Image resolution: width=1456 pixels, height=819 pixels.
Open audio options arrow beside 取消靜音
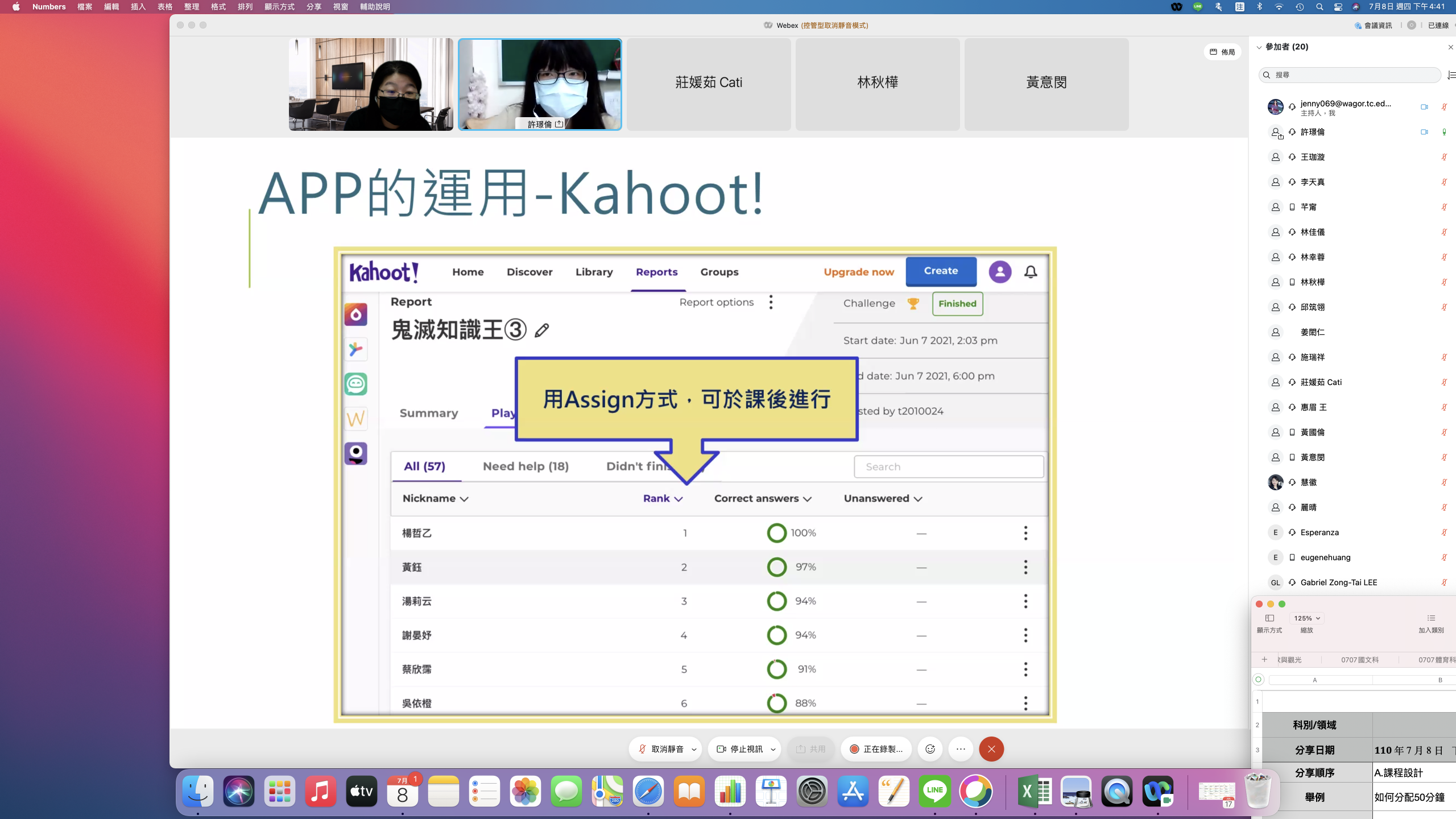[x=694, y=750]
